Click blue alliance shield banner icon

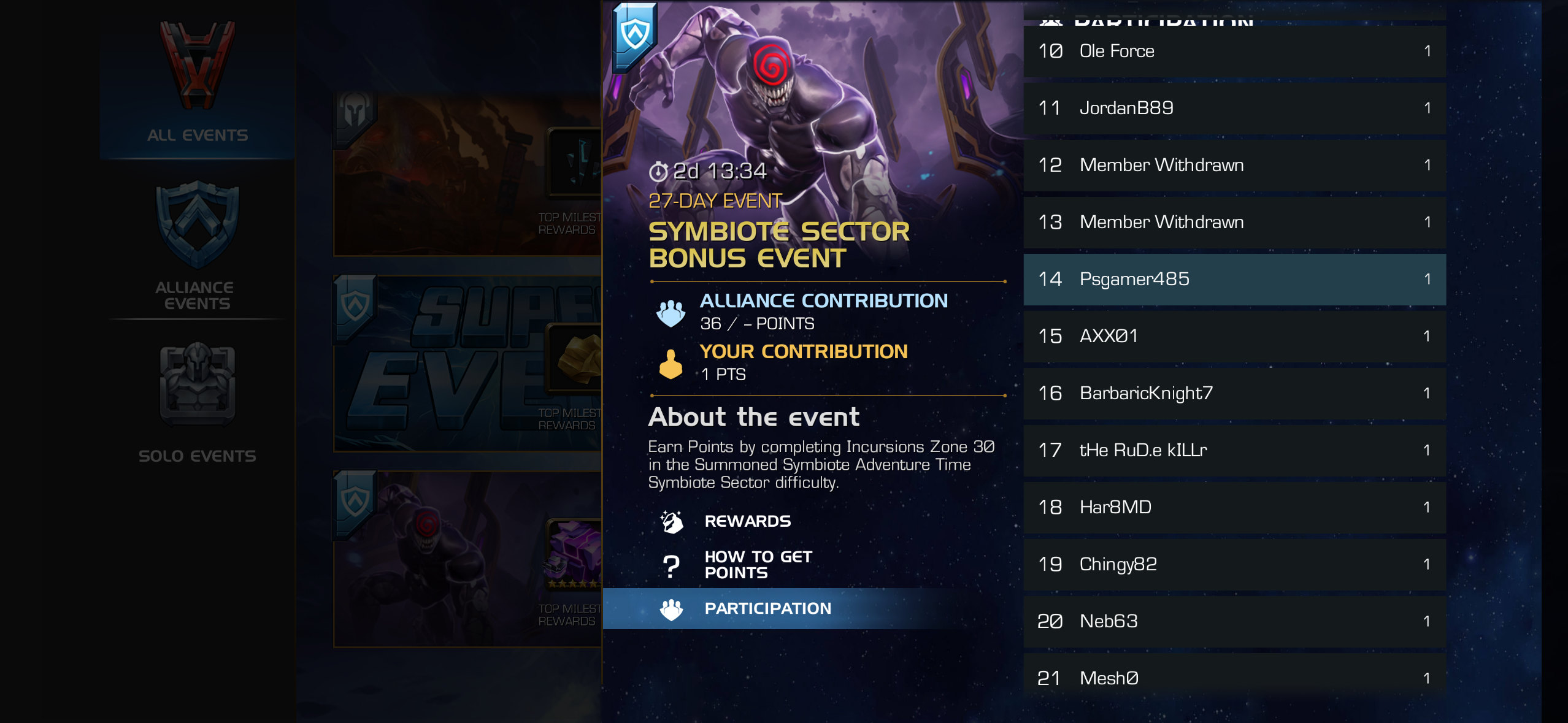click(x=635, y=36)
